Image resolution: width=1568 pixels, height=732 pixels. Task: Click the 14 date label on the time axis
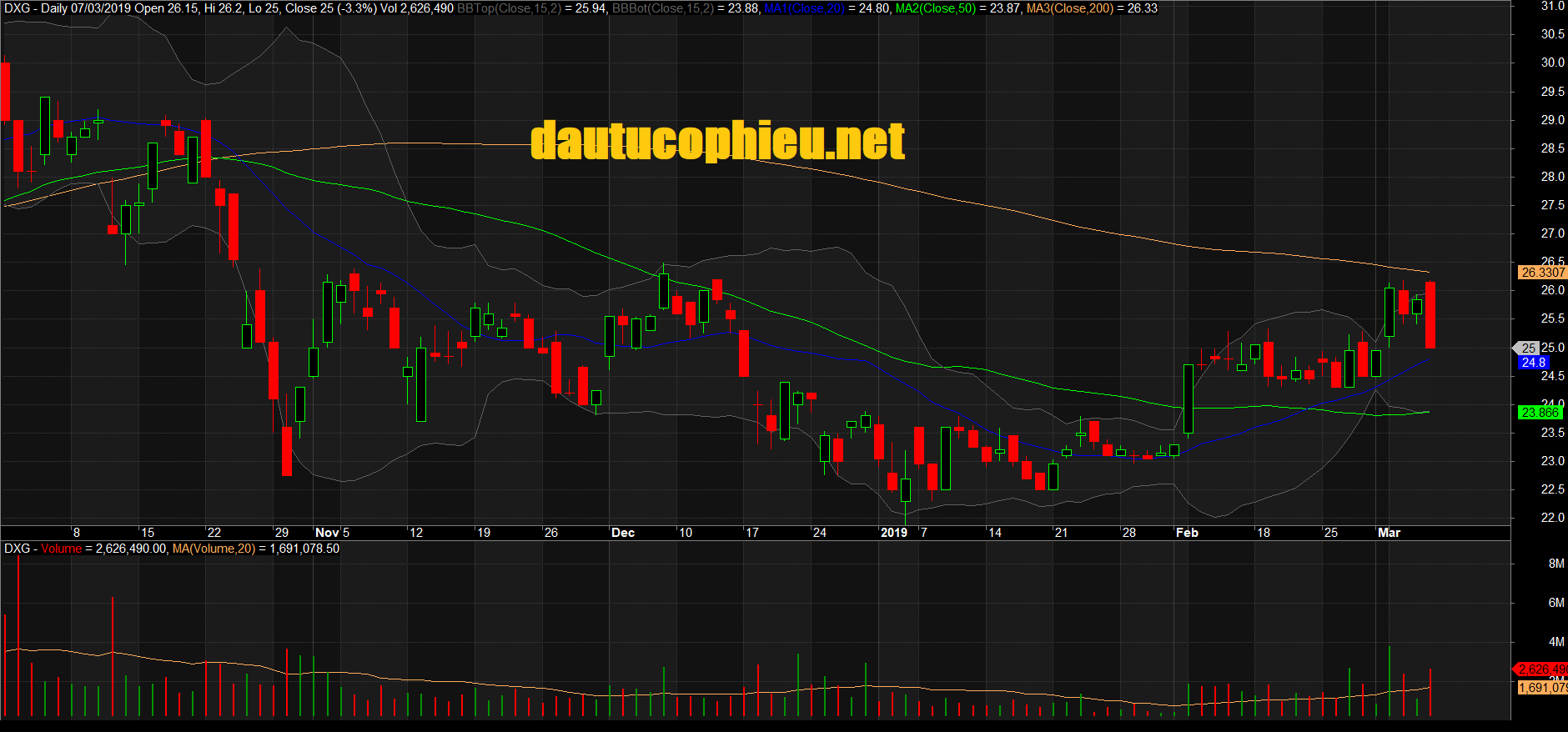[995, 533]
